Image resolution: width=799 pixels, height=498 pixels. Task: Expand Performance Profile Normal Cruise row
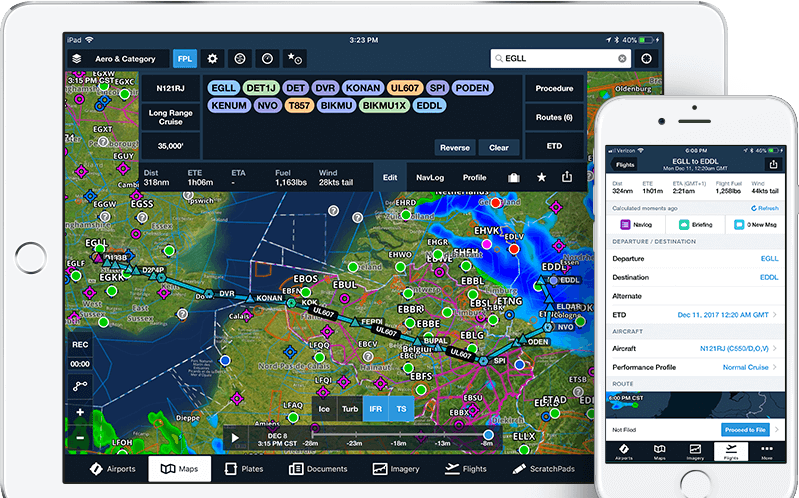(x=696, y=367)
